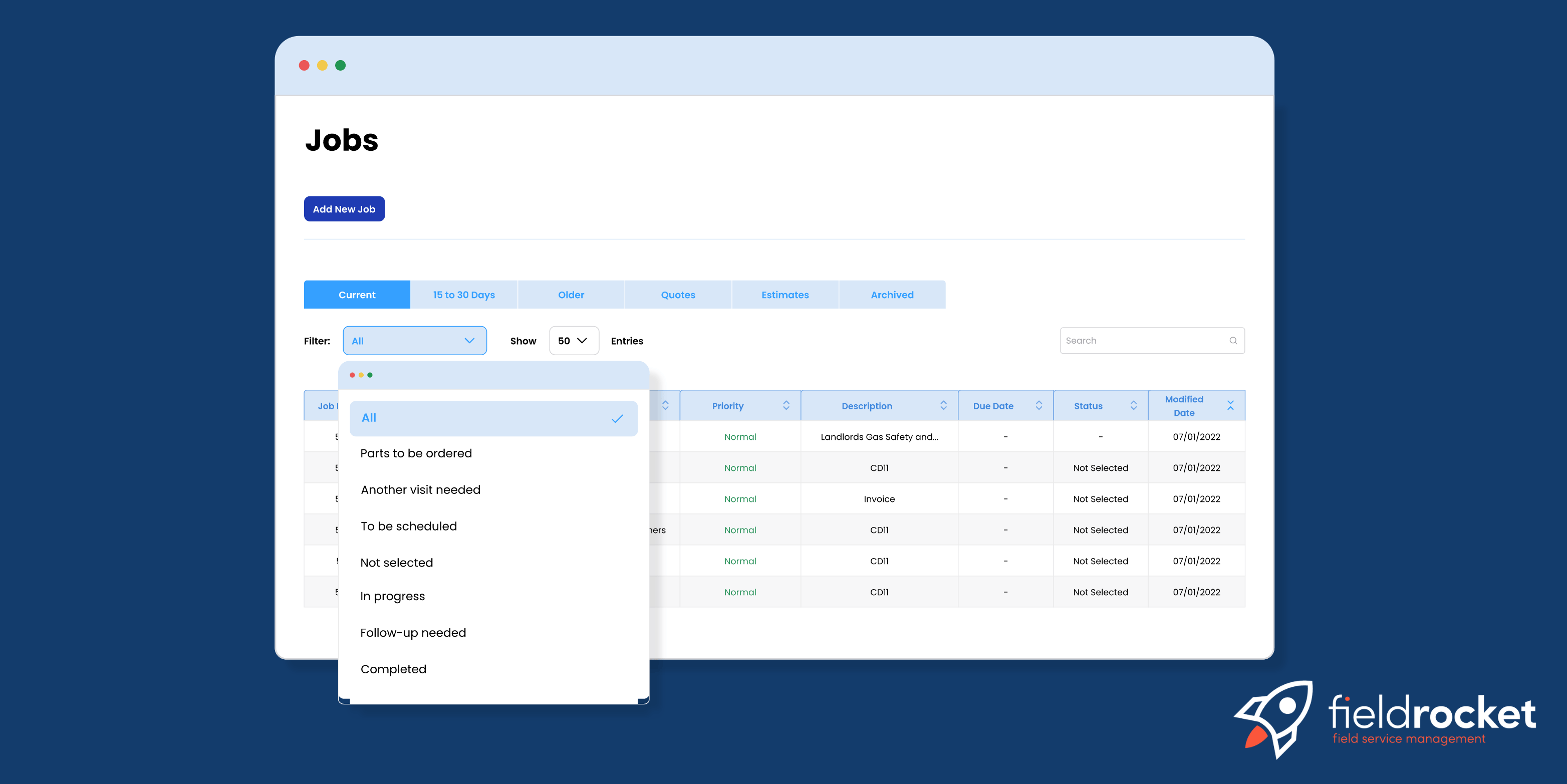Sort by Priority column arrows
The image size is (1567, 784).
coord(786,406)
